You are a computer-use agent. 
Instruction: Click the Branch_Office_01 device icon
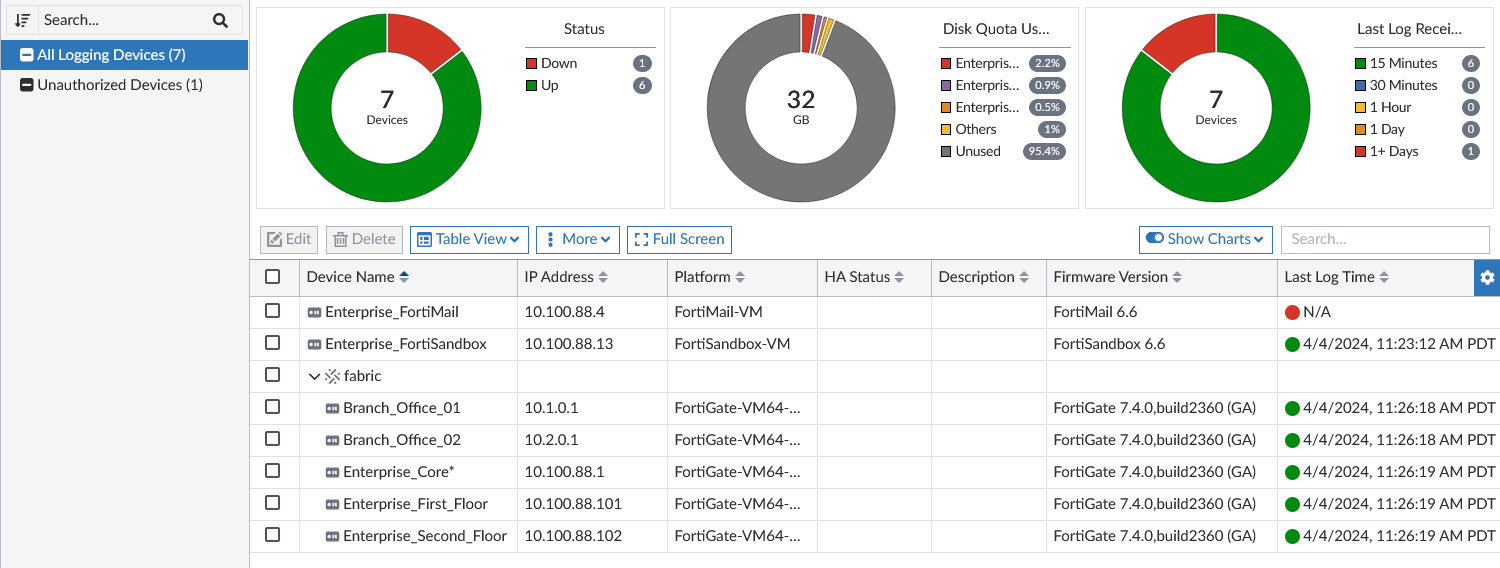[x=332, y=409]
